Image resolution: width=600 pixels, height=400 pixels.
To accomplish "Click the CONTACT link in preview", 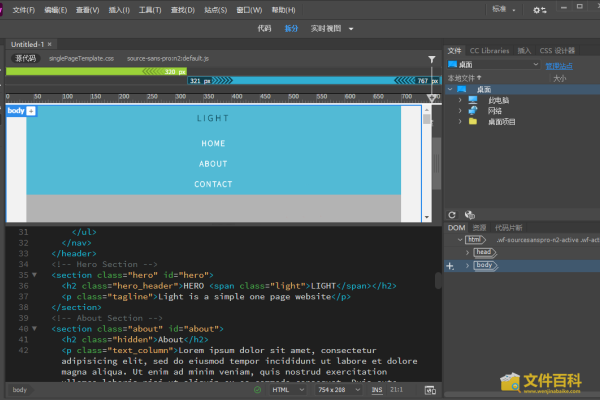I will (x=213, y=184).
